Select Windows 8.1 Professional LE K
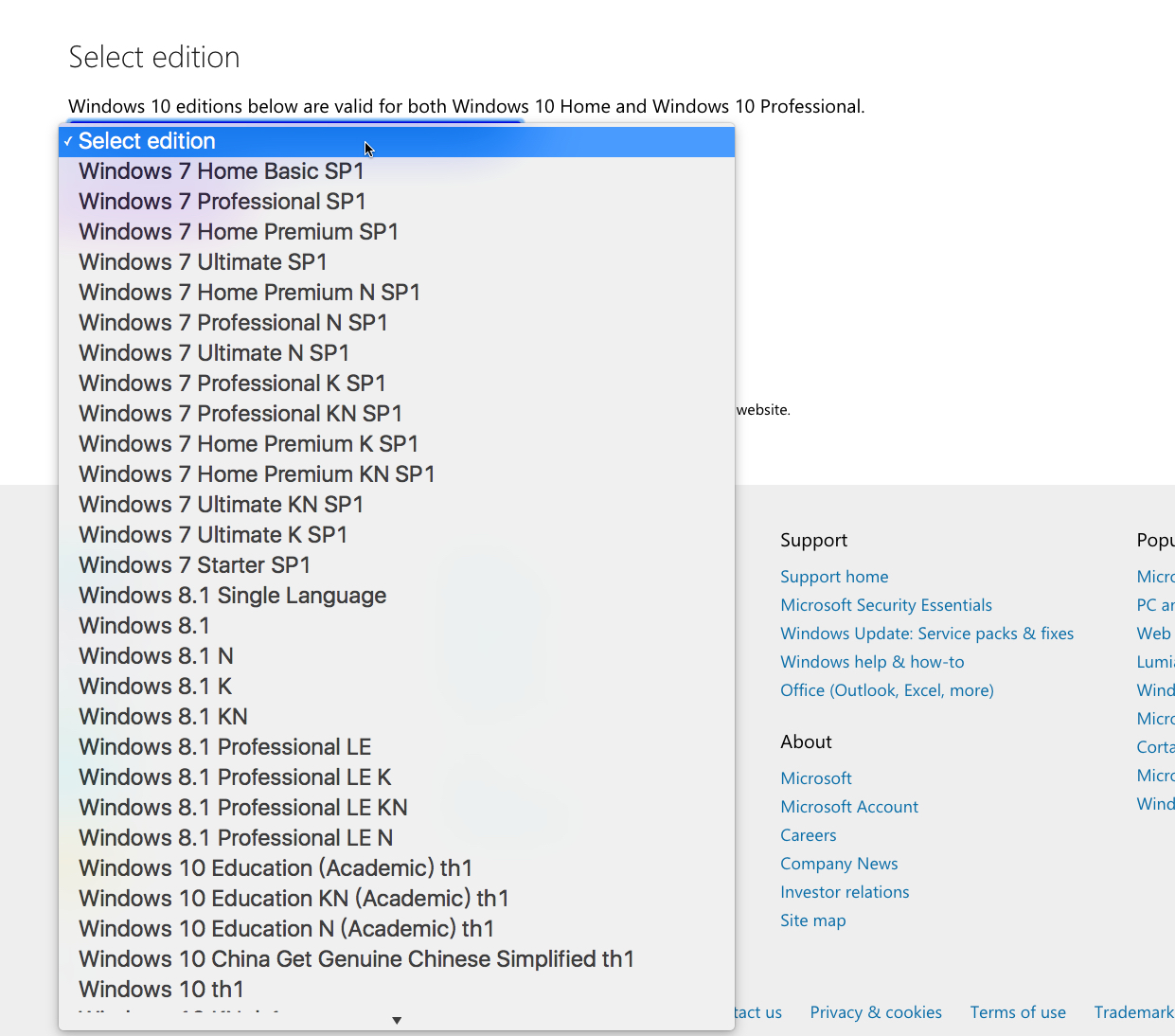 [397, 777]
